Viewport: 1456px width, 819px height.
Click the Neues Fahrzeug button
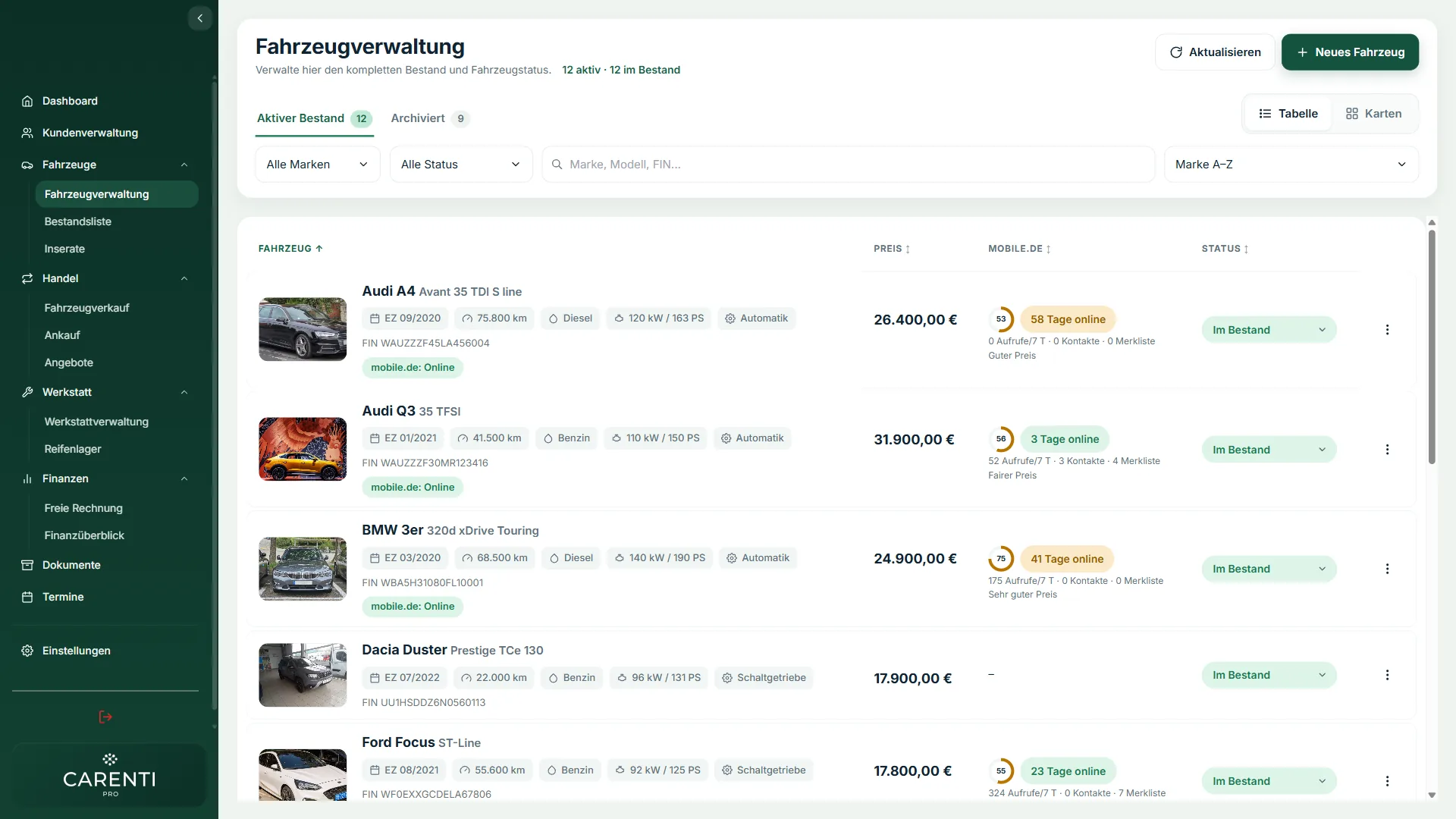pos(1350,52)
